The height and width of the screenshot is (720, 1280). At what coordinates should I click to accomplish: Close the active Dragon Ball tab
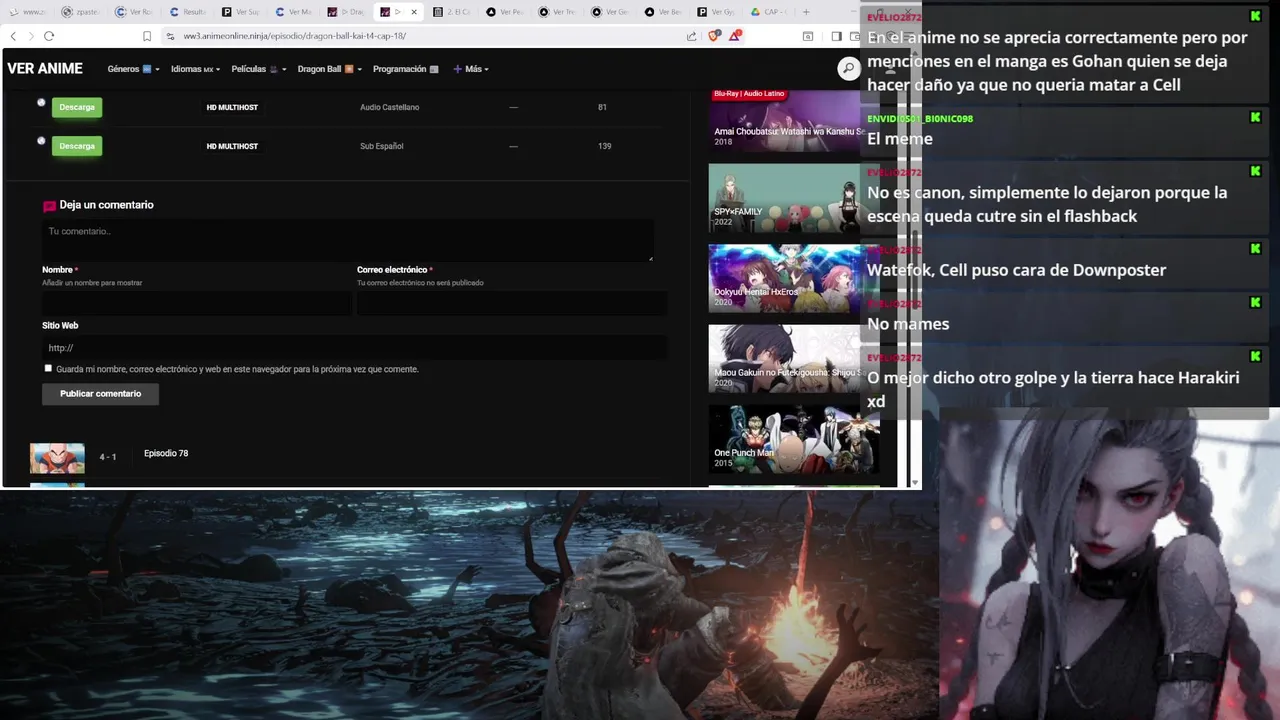tap(414, 12)
